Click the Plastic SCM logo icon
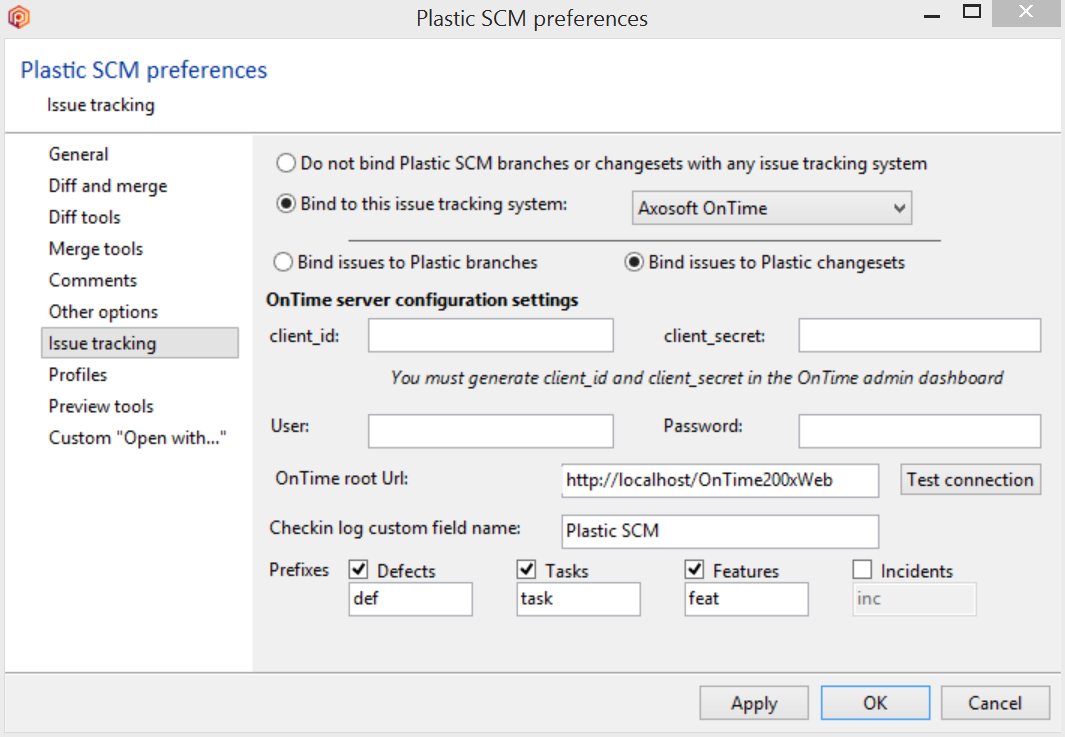 (18, 16)
